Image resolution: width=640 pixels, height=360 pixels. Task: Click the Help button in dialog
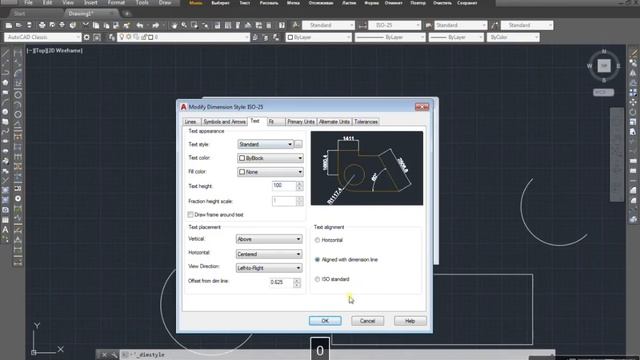[x=410, y=321]
